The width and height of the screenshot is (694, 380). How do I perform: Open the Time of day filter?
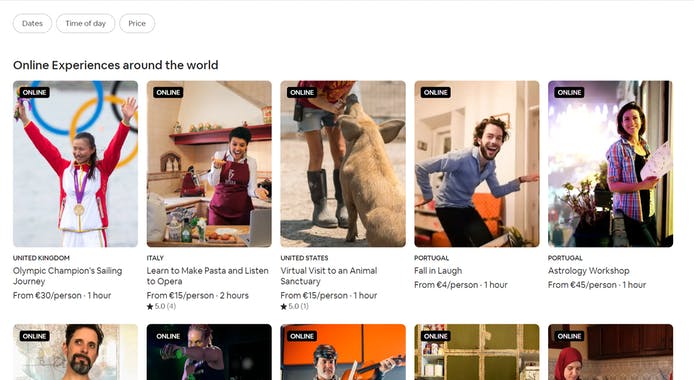click(x=85, y=23)
